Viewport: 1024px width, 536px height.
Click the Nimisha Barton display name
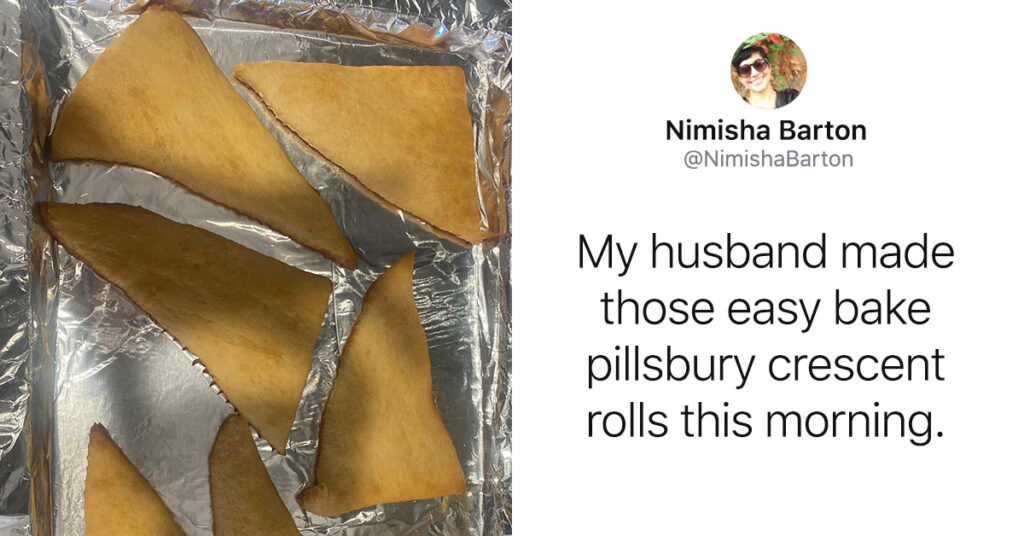click(x=765, y=131)
